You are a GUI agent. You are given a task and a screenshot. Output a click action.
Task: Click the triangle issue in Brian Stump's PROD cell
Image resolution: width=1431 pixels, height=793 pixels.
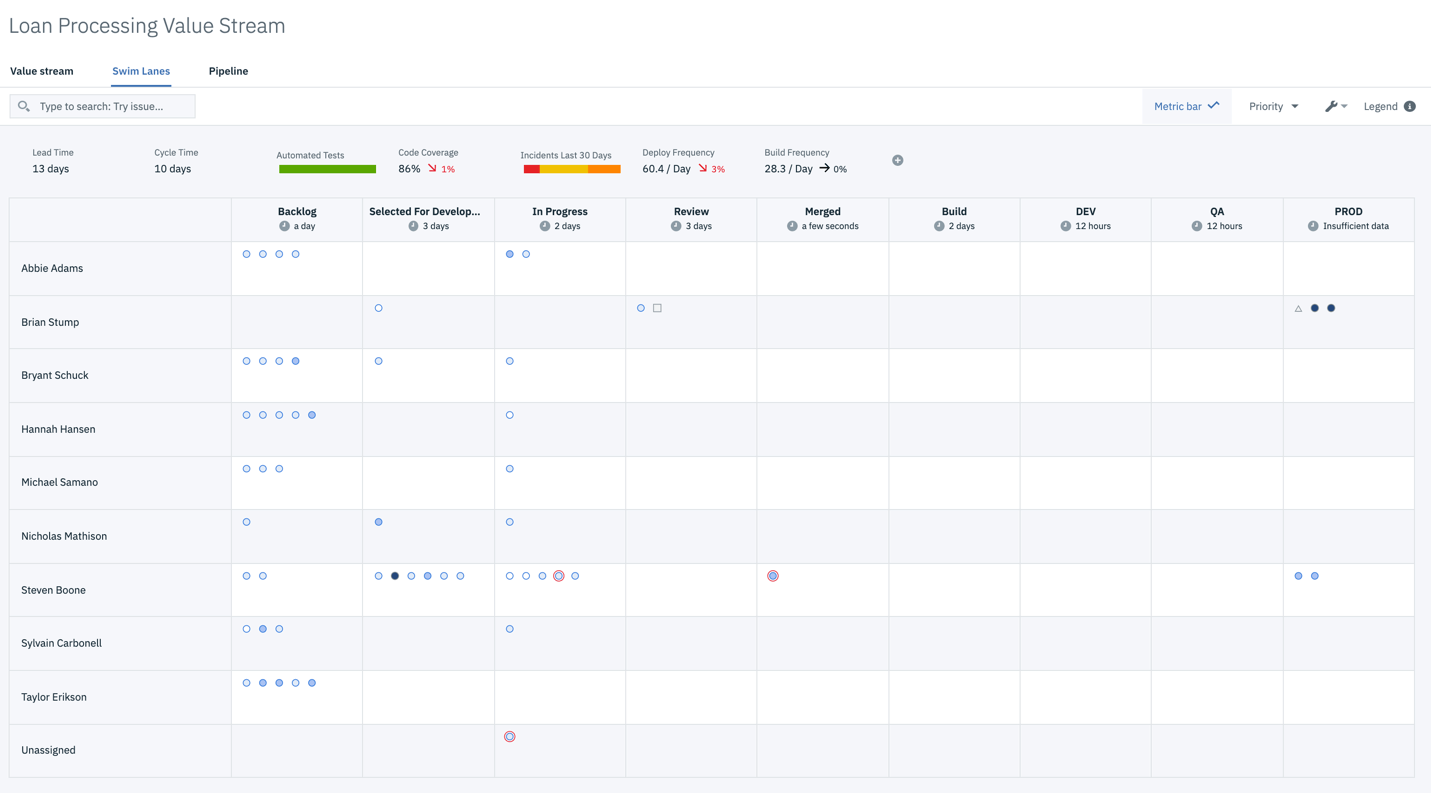click(1298, 309)
